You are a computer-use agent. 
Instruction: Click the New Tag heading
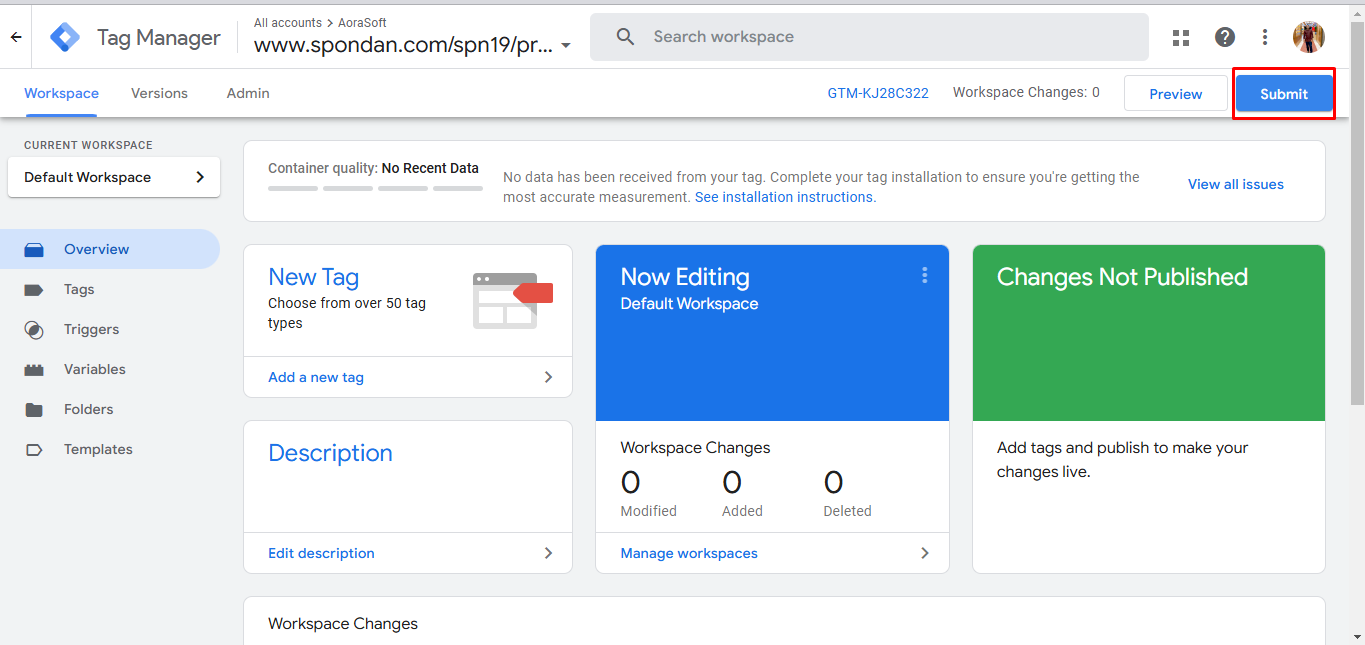pos(313,277)
